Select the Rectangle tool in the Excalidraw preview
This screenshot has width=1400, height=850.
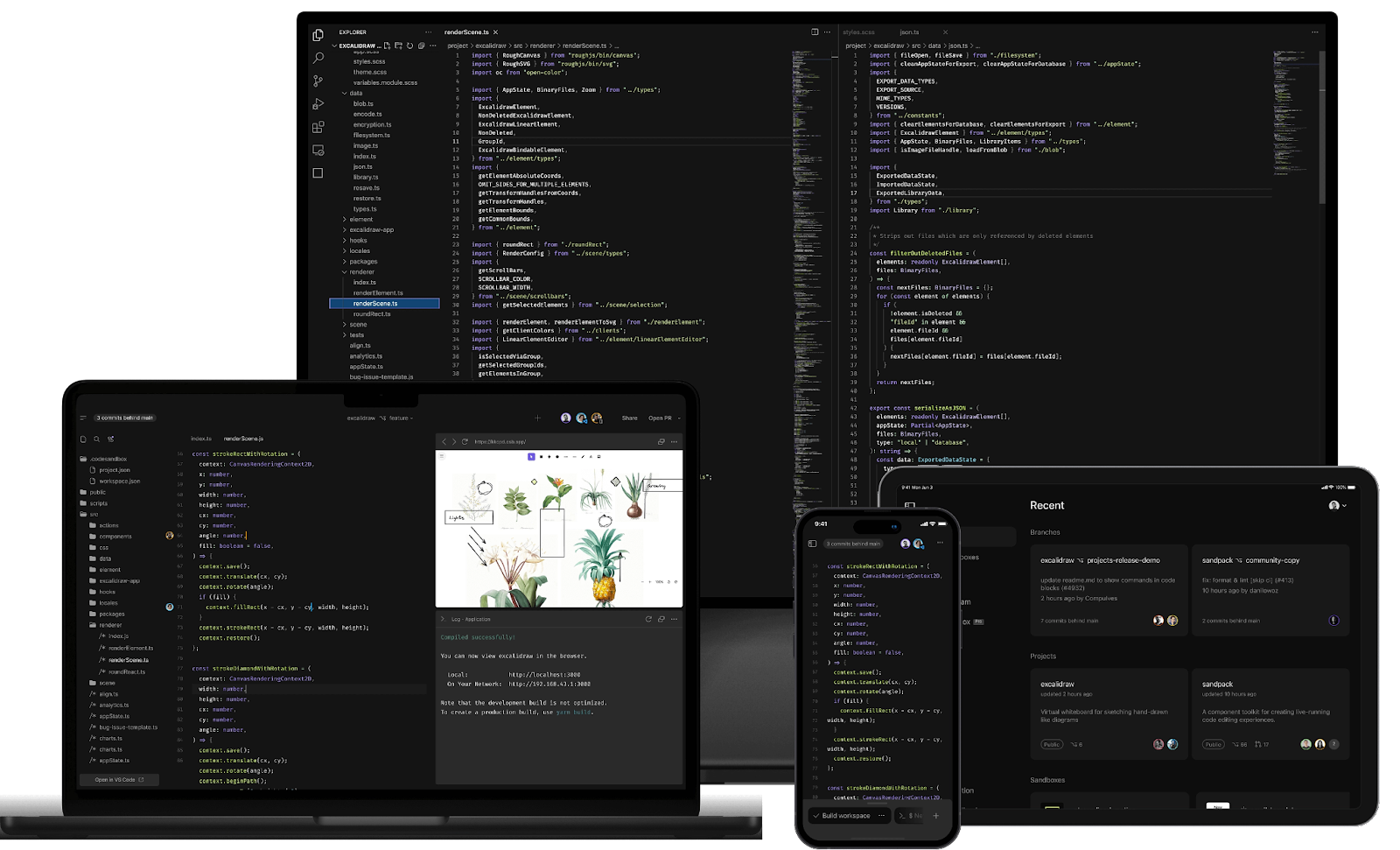(x=542, y=457)
